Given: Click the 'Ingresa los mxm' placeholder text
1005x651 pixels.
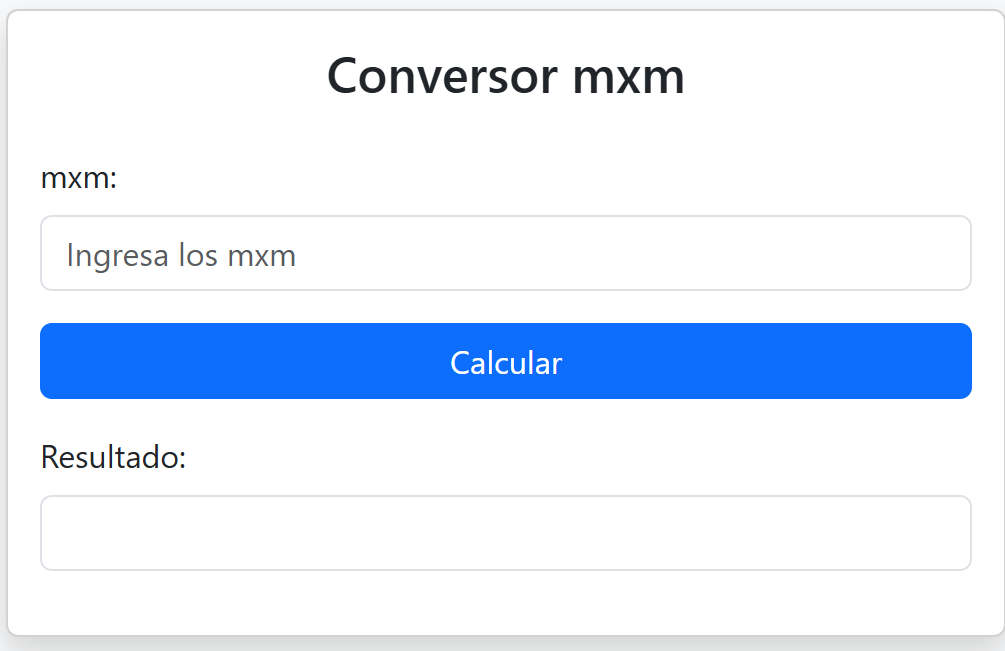Looking at the screenshot, I should (x=181, y=255).
